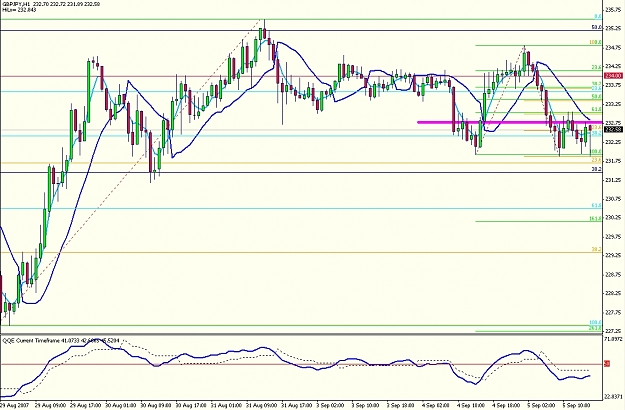Click the 232.75 price axis label
The image size is (625, 410).
click(x=614, y=123)
